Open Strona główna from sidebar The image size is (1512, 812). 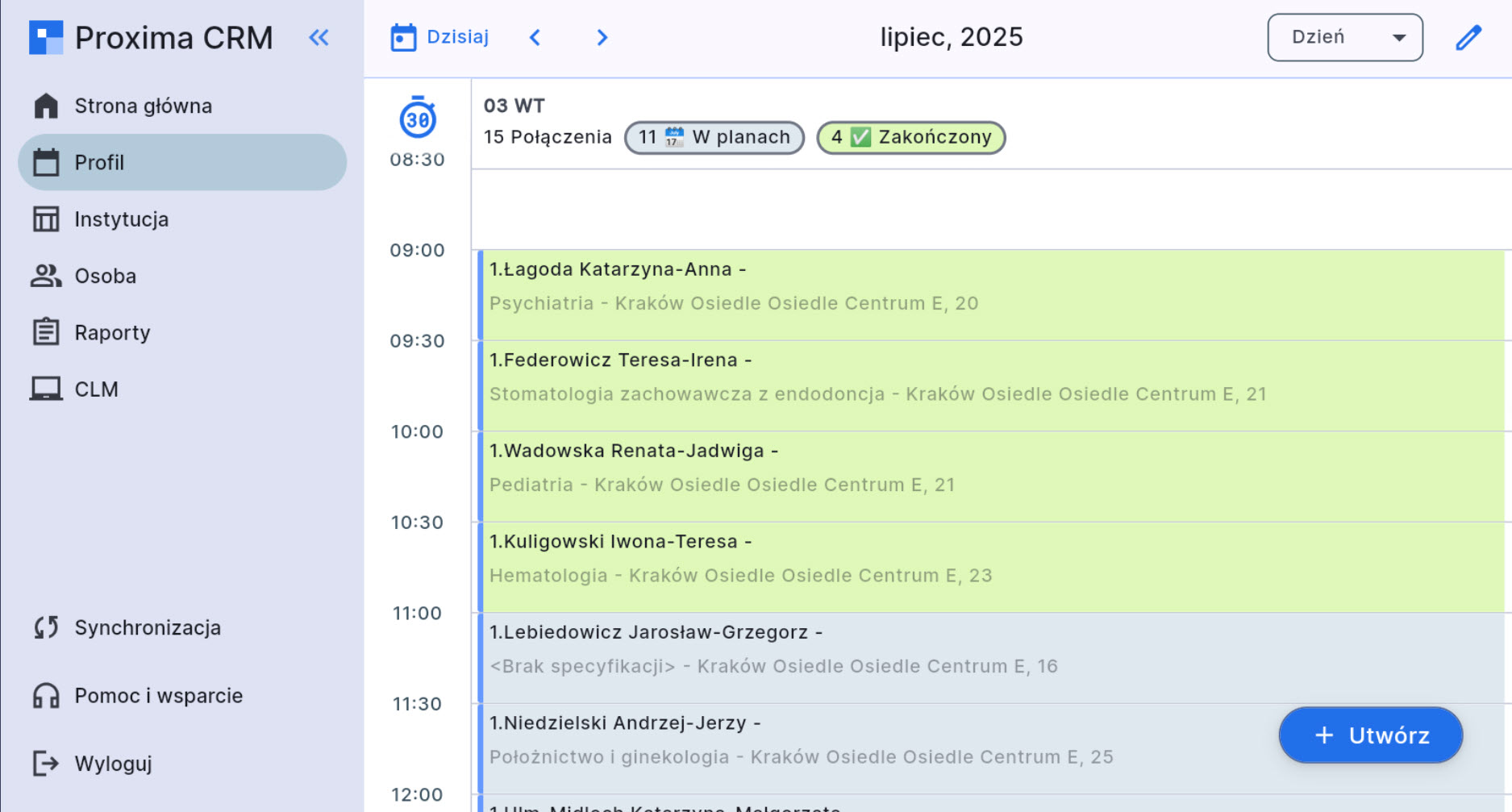coord(143,106)
